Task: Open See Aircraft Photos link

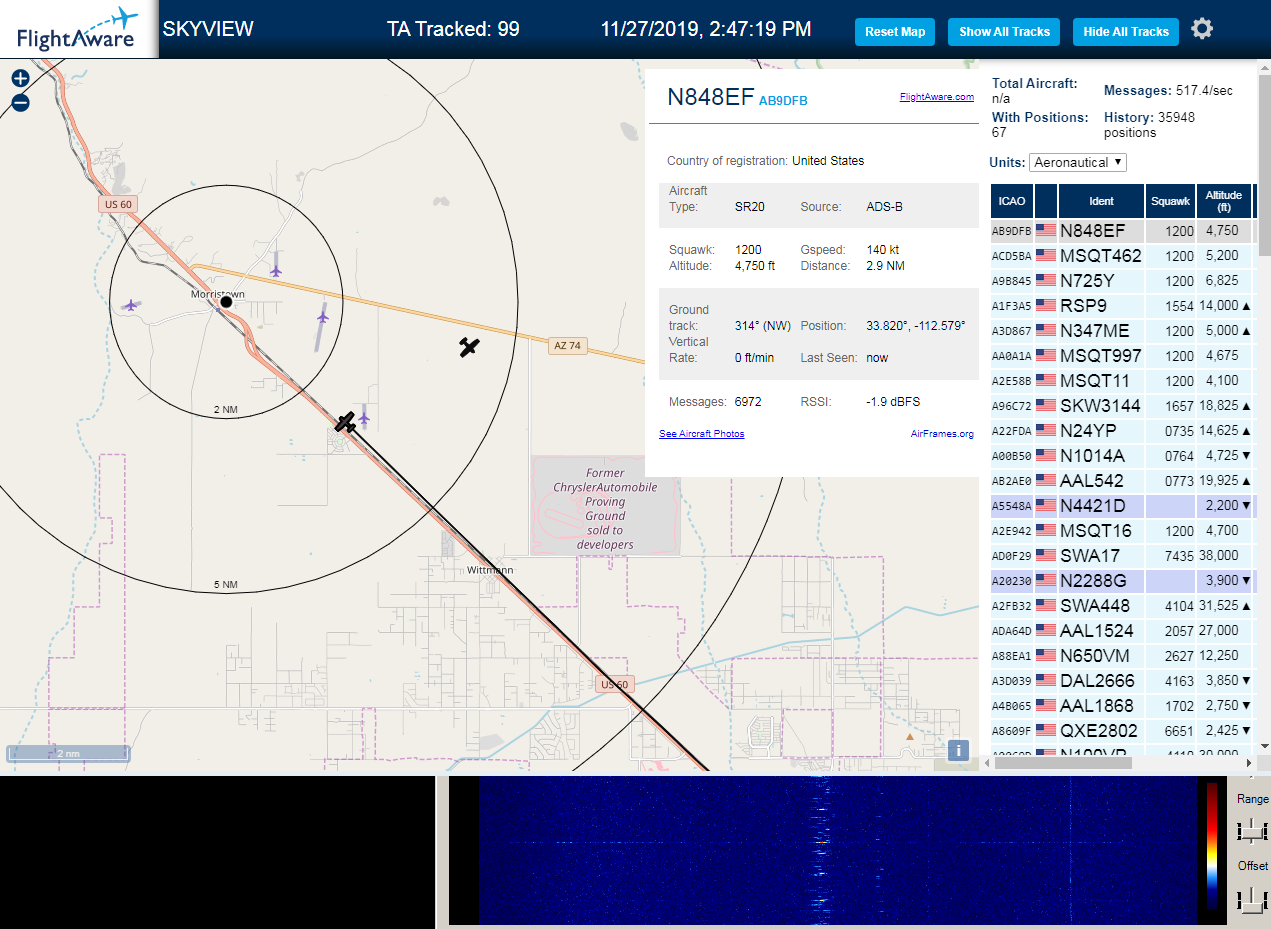Action: point(702,434)
